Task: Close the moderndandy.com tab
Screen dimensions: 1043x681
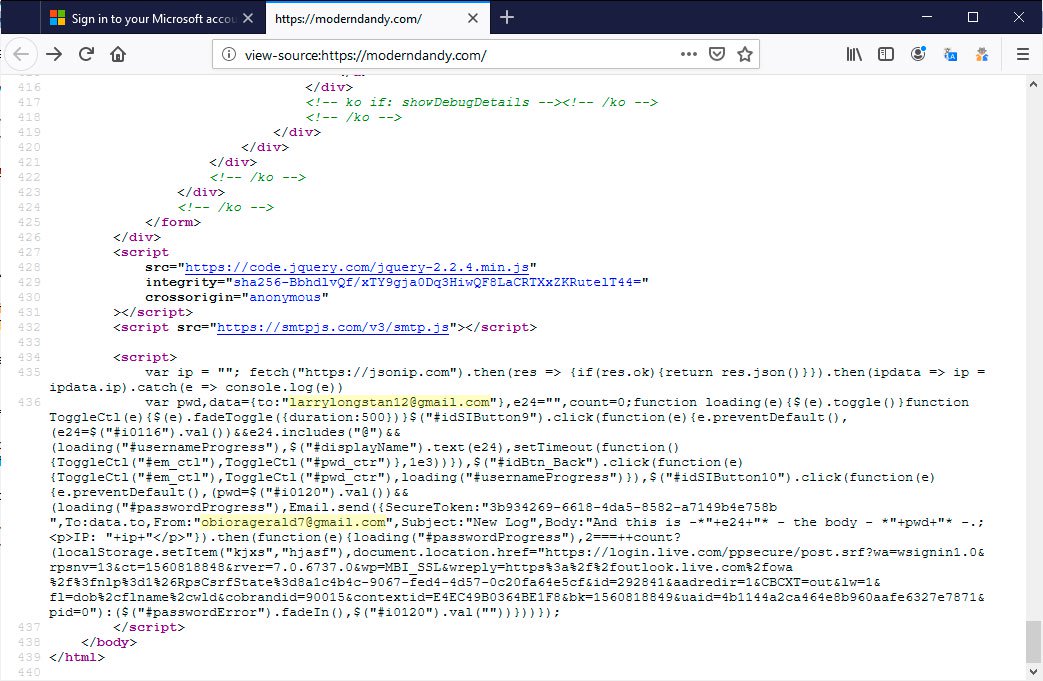Action: point(473,18)
